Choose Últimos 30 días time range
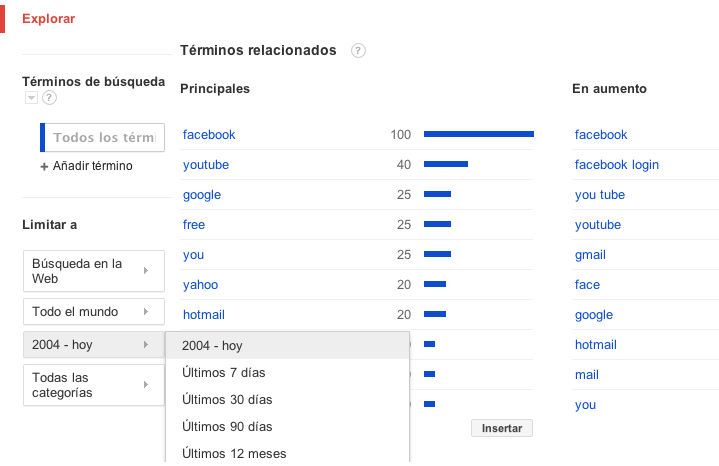 (x=227, y=400)
